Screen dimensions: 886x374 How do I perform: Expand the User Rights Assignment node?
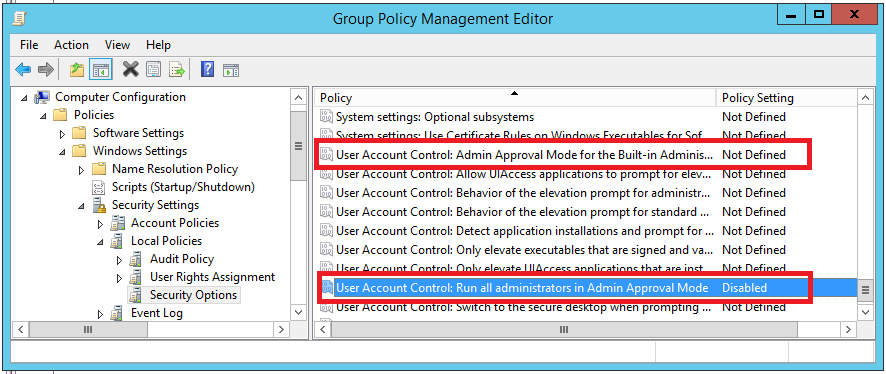(x=119, y=278)
